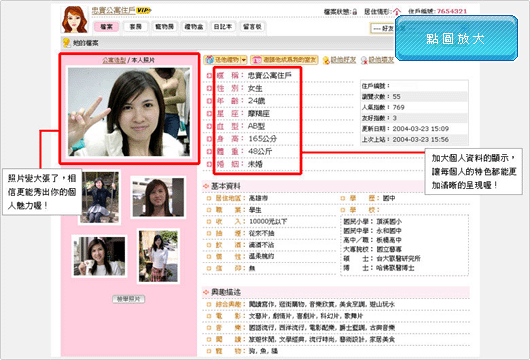The height and width of the screenshot is (360, 530).
Task: Click the 檢舉照片 report photo button
Action: coord(128,299)
